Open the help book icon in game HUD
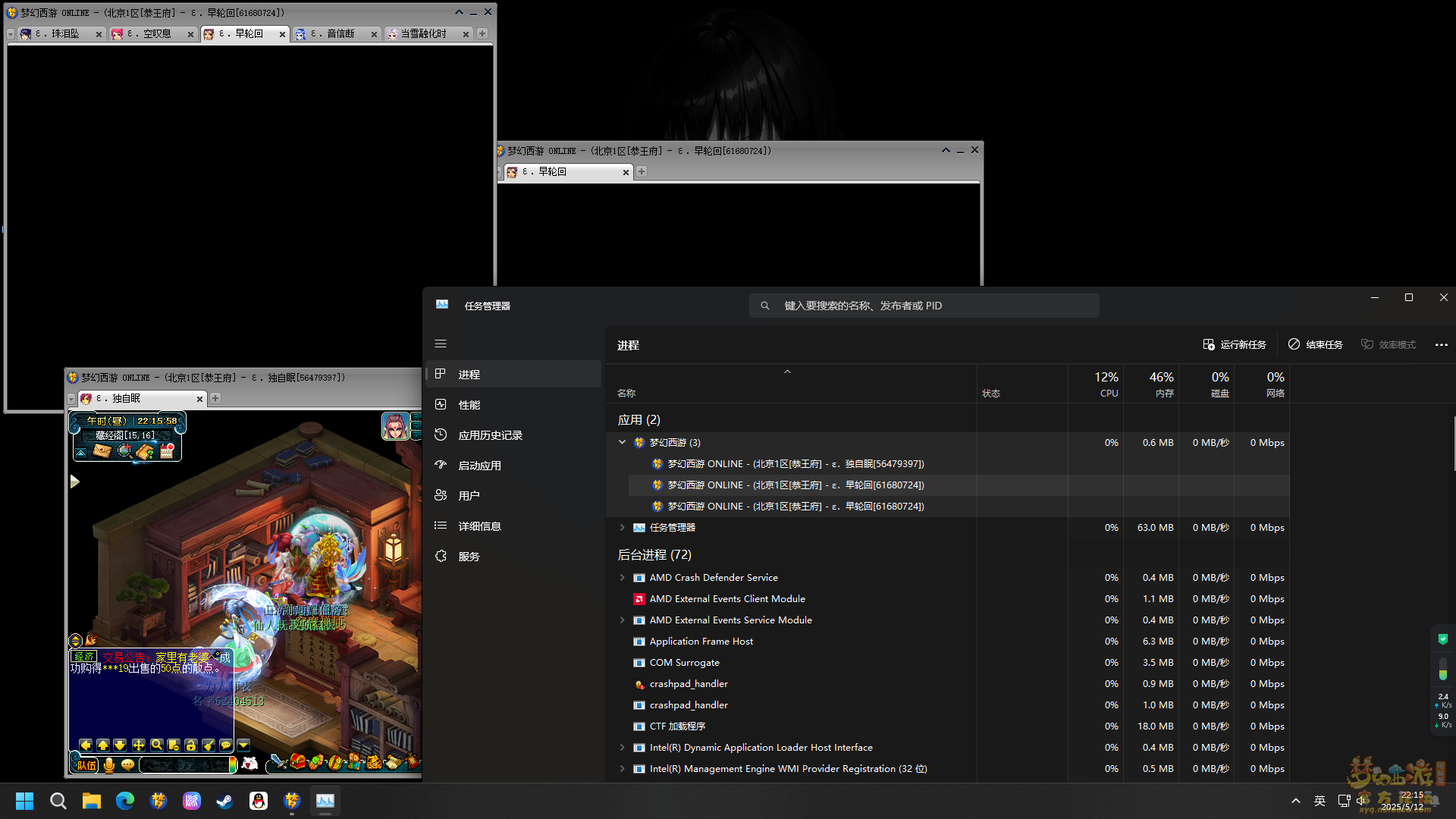1456x819 pixels. point(146,451)
